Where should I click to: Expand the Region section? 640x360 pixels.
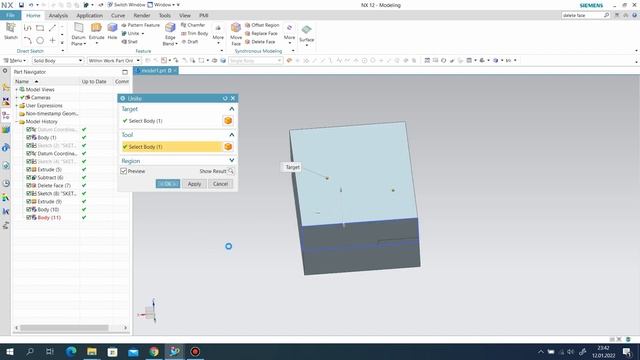(231, 160)
